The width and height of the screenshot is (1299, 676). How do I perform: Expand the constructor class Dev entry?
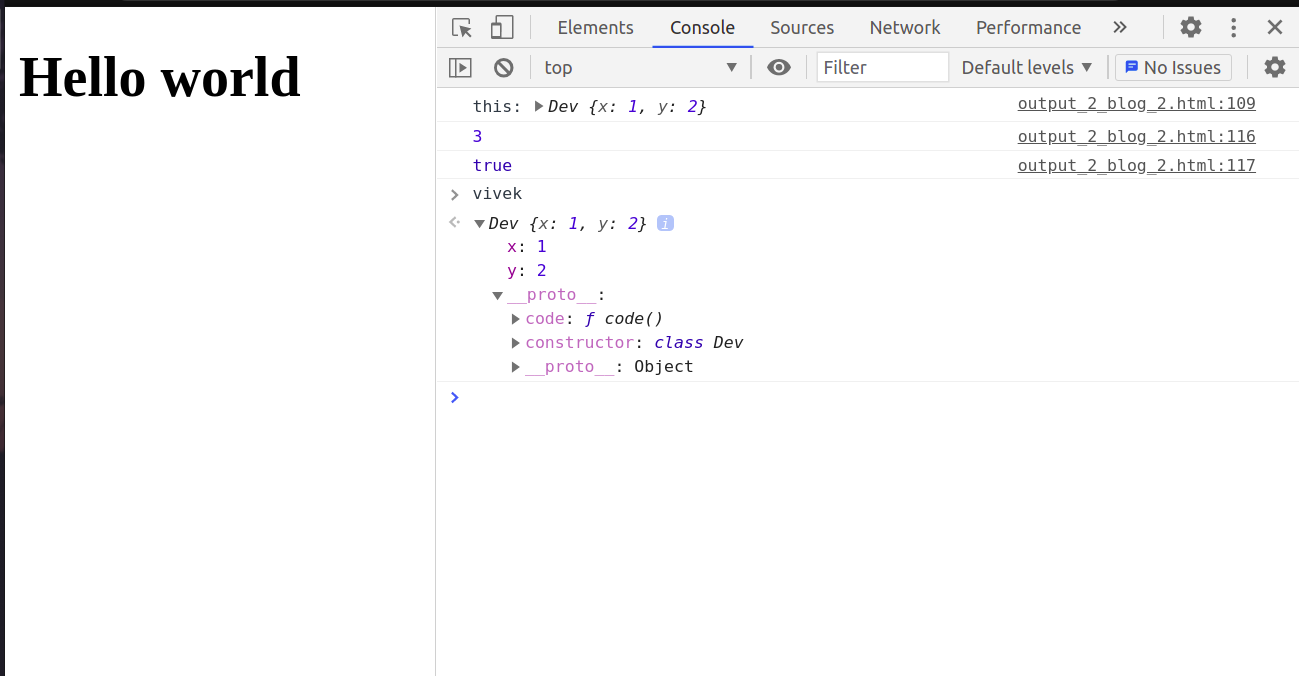coord(516,343)
